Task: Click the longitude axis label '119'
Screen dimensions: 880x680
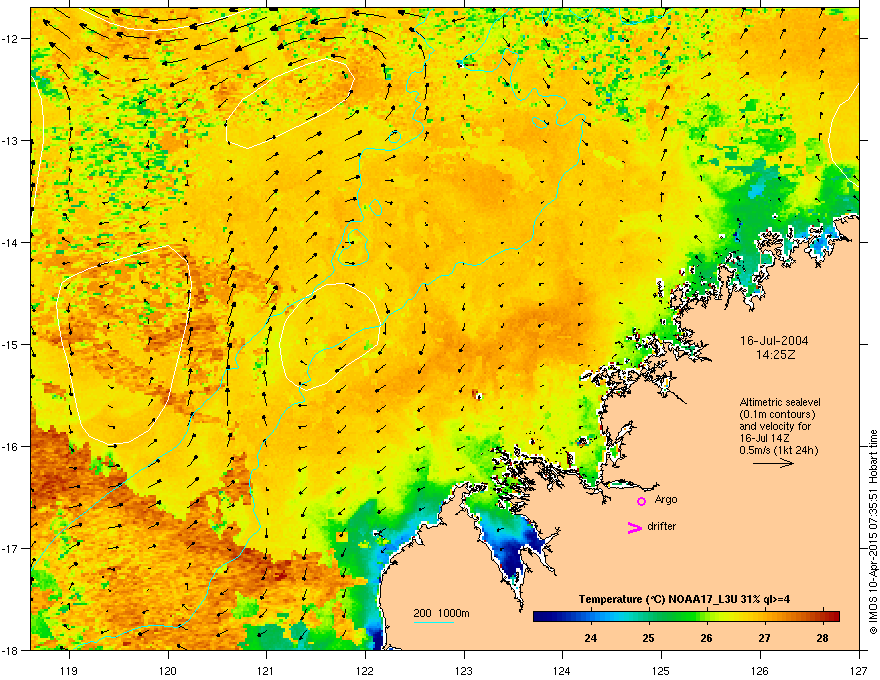Action: click(69, 670)
